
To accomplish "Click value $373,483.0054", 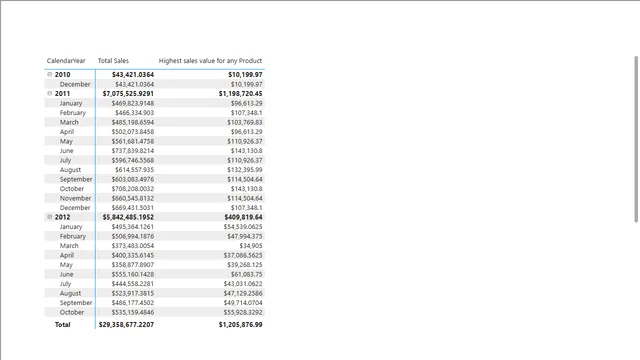I will 133,246.
